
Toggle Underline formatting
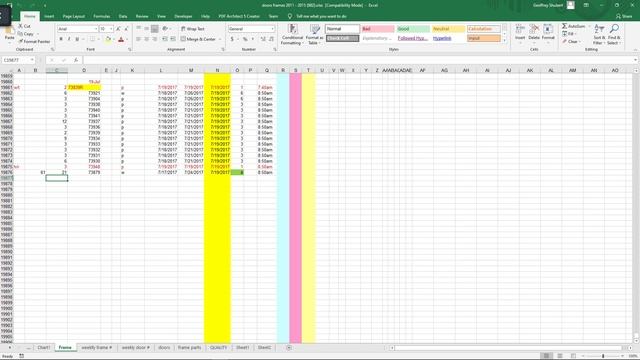point(77,39)
